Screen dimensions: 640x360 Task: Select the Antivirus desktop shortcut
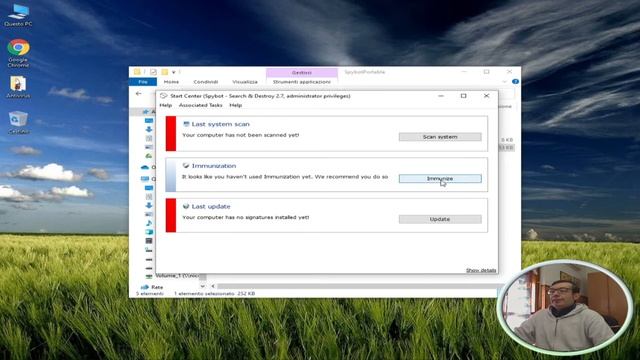(x=18, y=87)
